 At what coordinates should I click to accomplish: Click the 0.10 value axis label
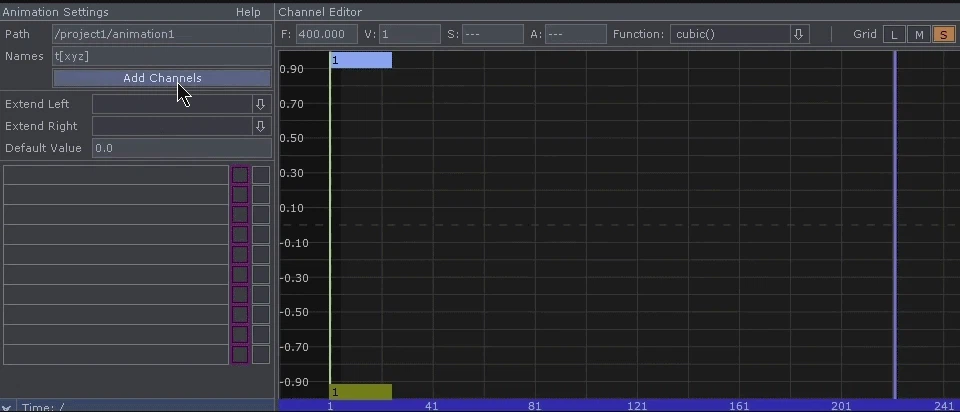pos(291,208)
